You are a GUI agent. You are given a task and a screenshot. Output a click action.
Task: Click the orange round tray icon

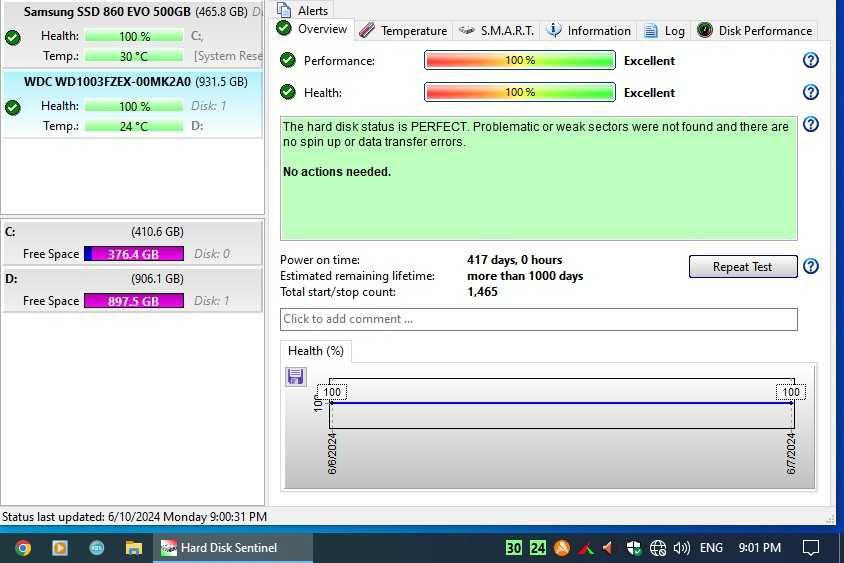click(561, 548)
